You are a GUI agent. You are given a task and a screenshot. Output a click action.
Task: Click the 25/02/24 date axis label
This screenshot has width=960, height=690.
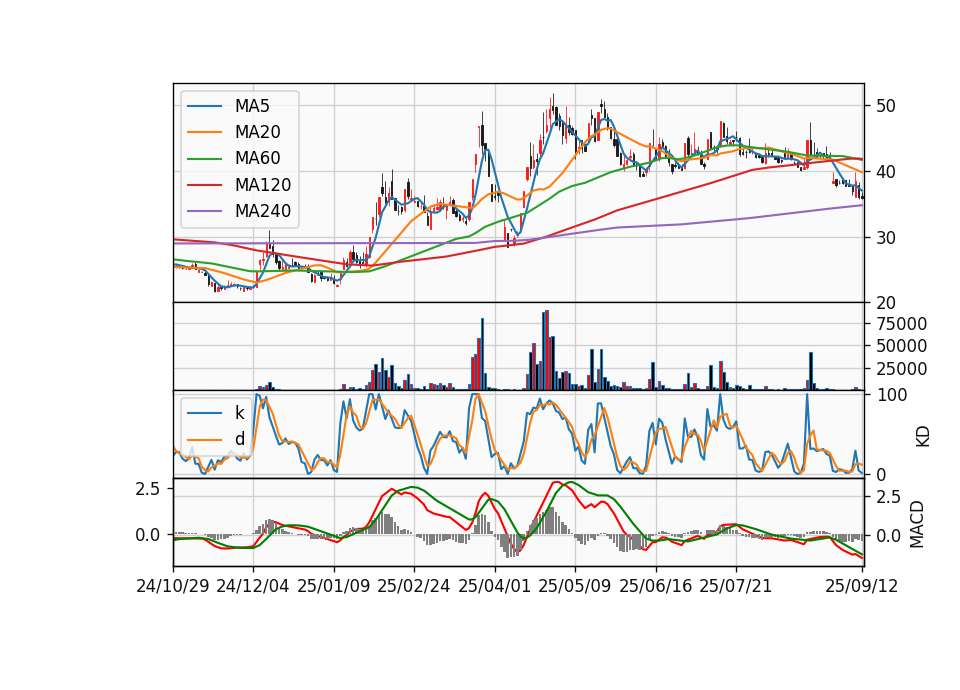pyautogui.click(x=414, y=586)
